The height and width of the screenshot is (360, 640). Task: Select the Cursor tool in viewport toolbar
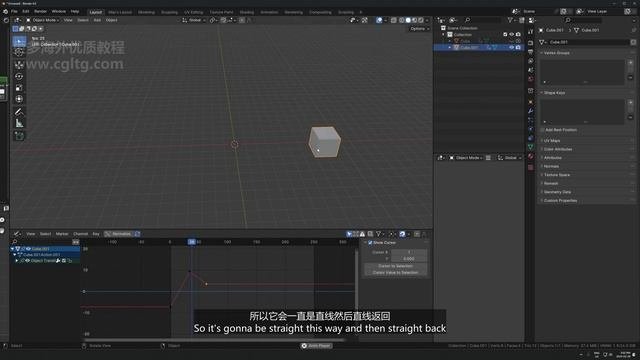click(x=19, y=52)
